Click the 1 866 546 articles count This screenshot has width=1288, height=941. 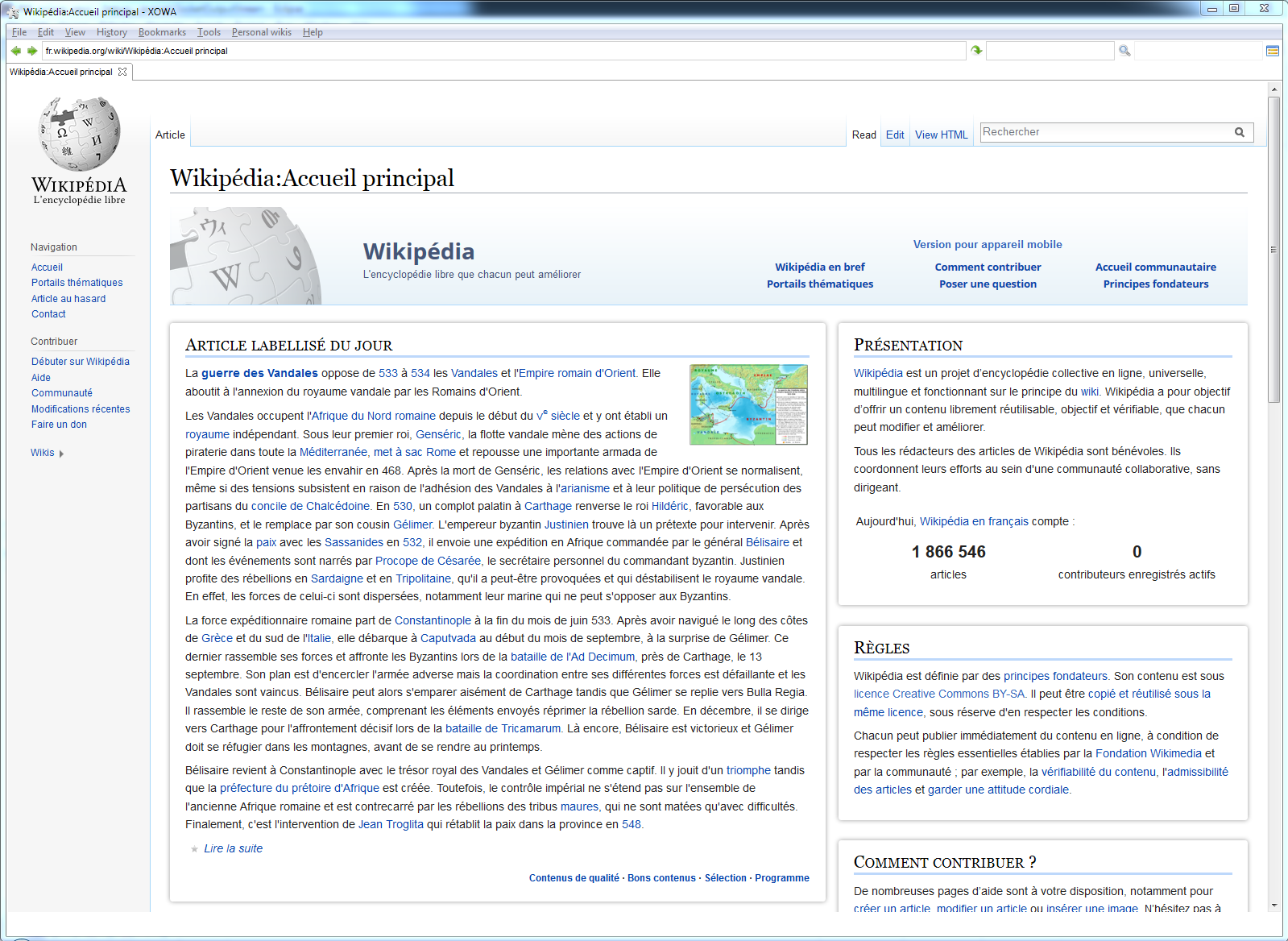tap(948, 552)
